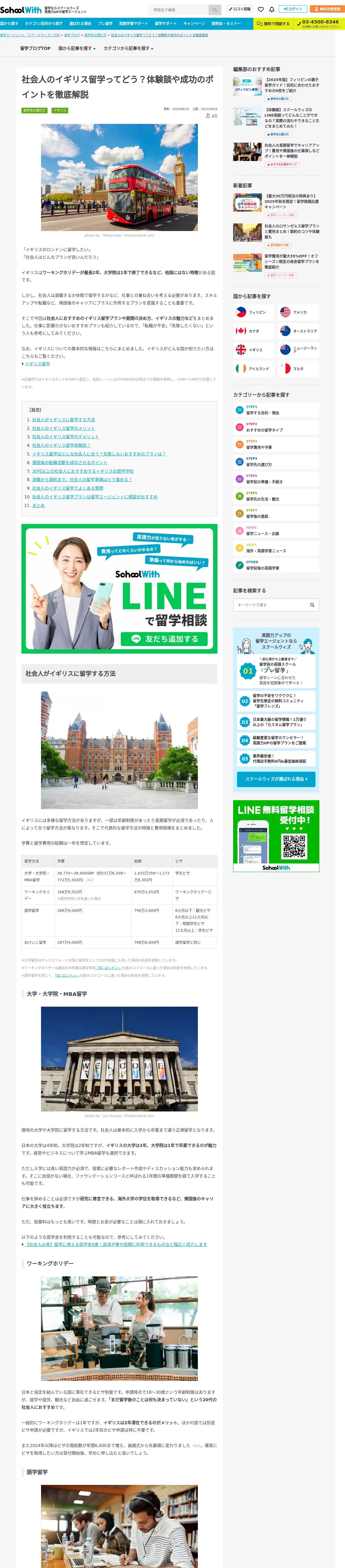Select the Canada flag icon
The image size is (345, 1568).
click(x=241, y=331)
